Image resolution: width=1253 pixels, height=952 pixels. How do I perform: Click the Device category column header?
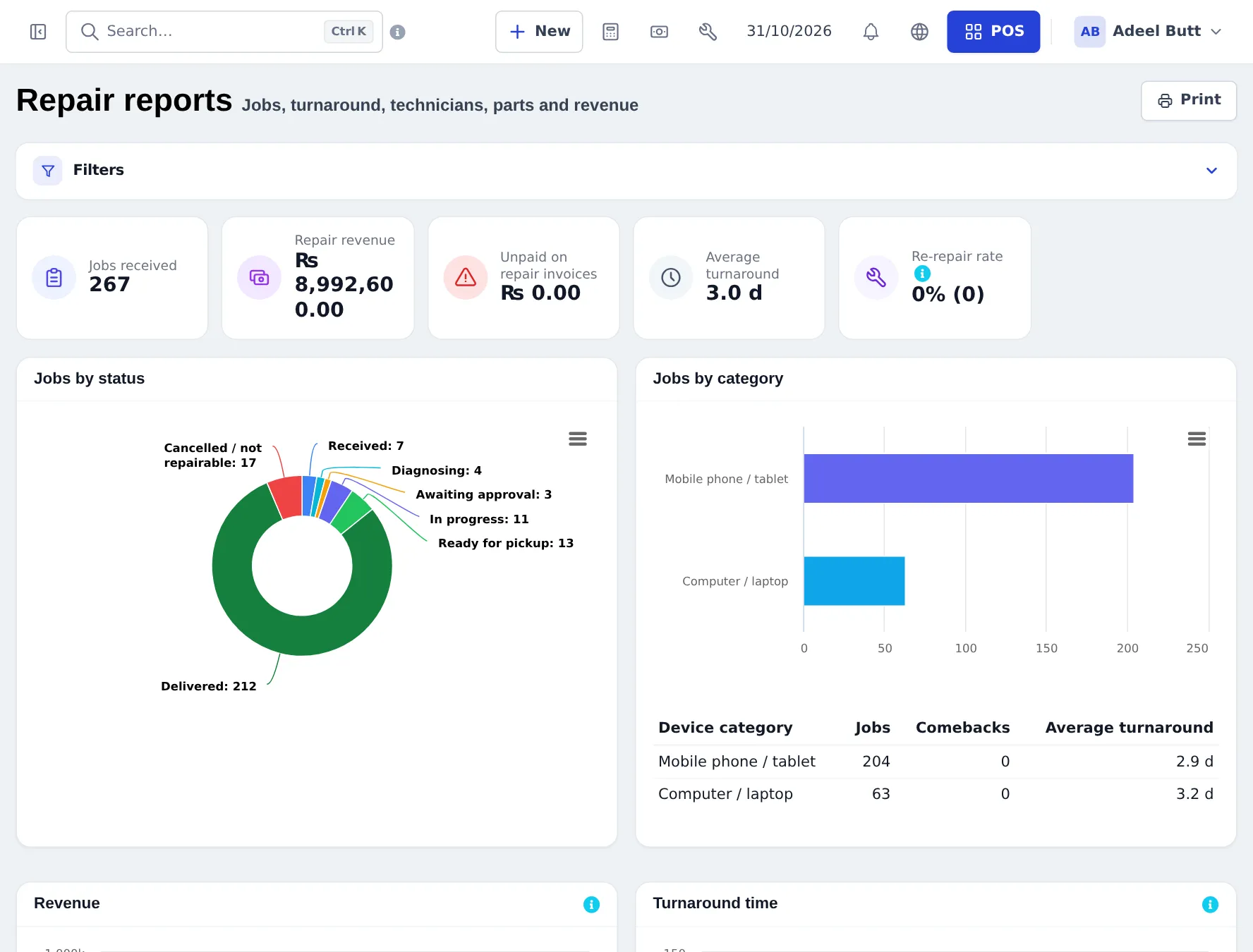coord(725,728)
